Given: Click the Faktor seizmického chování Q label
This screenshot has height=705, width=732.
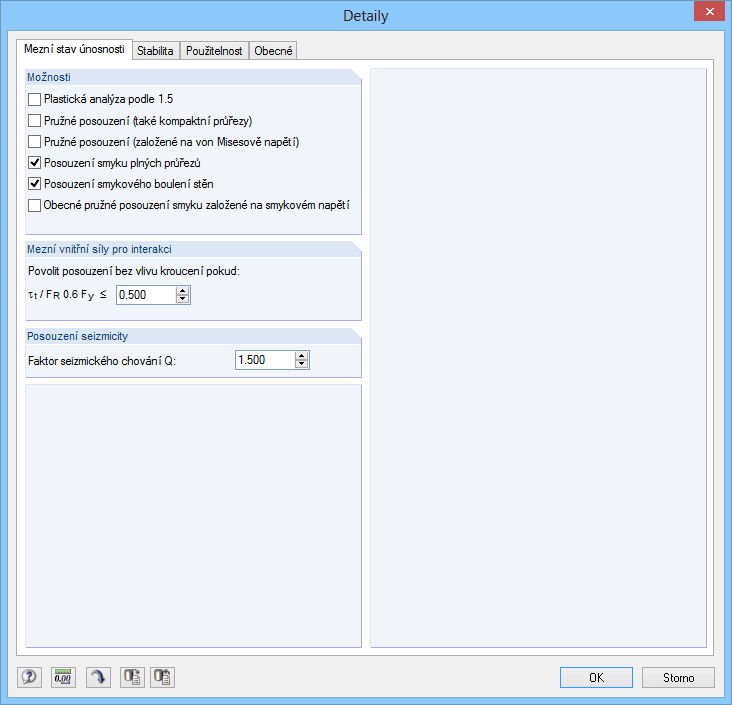Looking at the screenshot, I should coord(102,361).
